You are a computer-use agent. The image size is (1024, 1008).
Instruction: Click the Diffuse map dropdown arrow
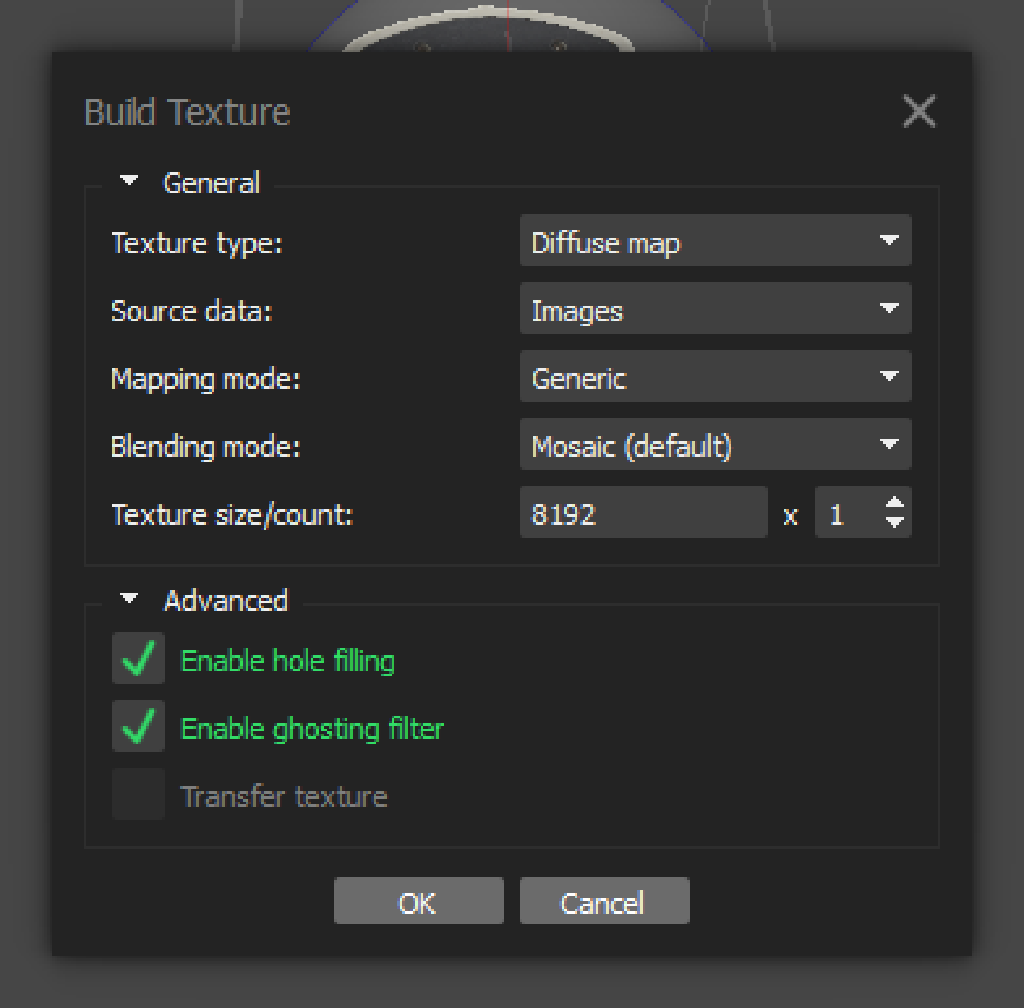click(890, 241)
